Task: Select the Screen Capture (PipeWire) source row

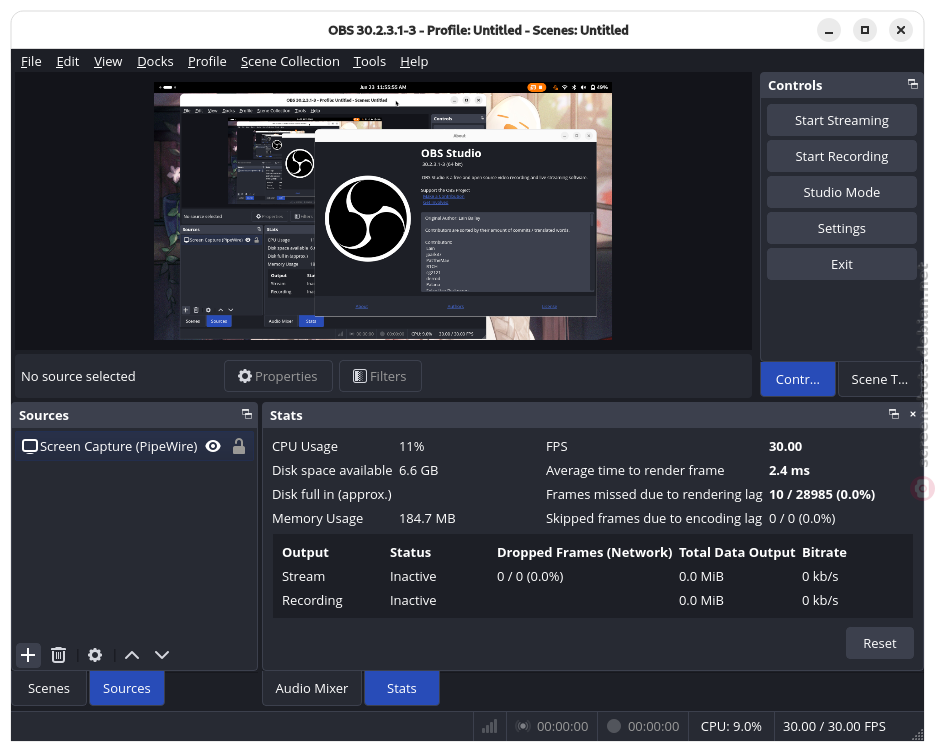Action: click(134, 446)
